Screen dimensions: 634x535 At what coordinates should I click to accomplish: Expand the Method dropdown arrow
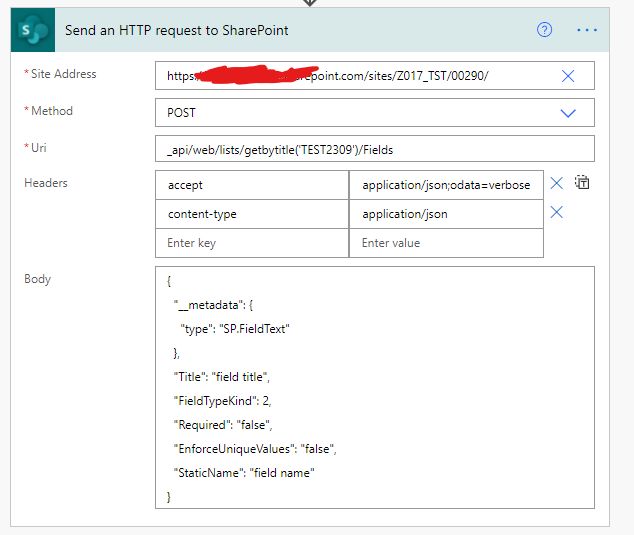pos(568,113)
